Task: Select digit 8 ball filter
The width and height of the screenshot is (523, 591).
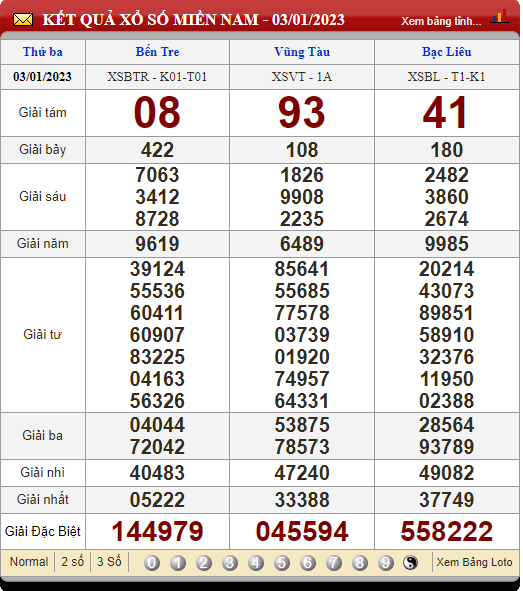Action: pyautogui.click(x=360, y=563)
